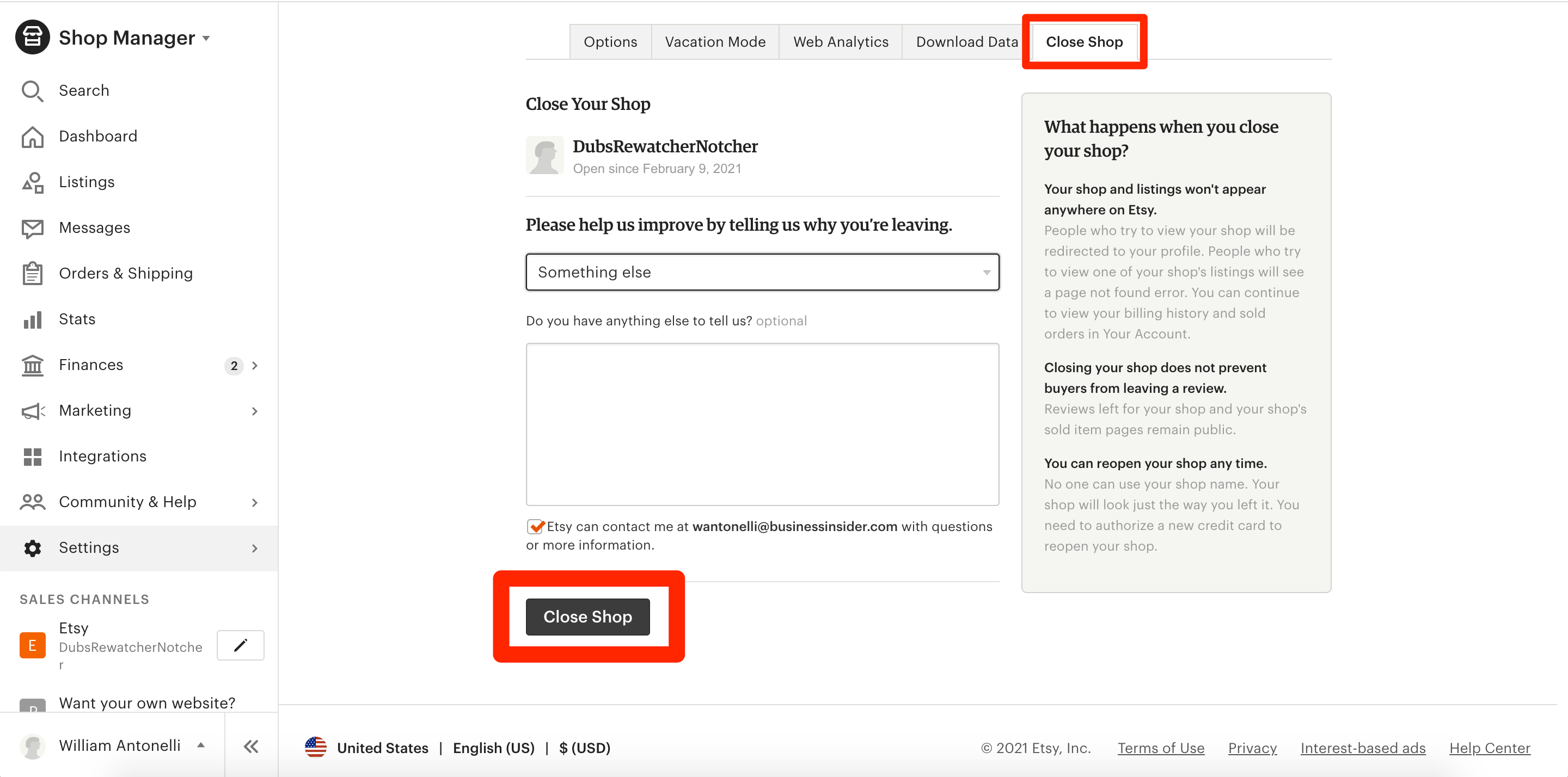The image size is (1568, 777).
Task: Click inside the optional feedback text box
Action: [761, 424]
